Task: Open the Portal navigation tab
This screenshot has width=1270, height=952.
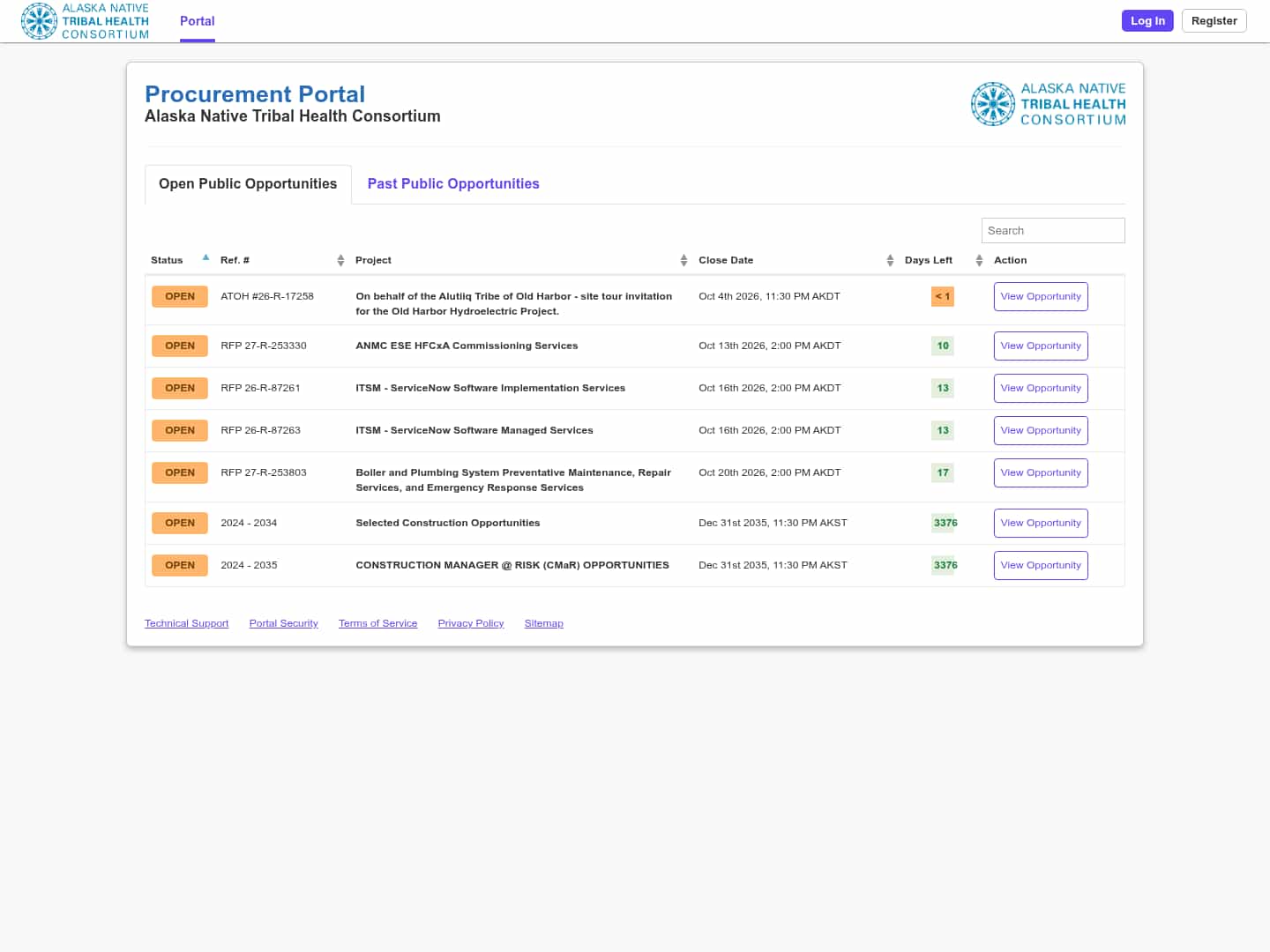Action: click(x=198, y=21)
